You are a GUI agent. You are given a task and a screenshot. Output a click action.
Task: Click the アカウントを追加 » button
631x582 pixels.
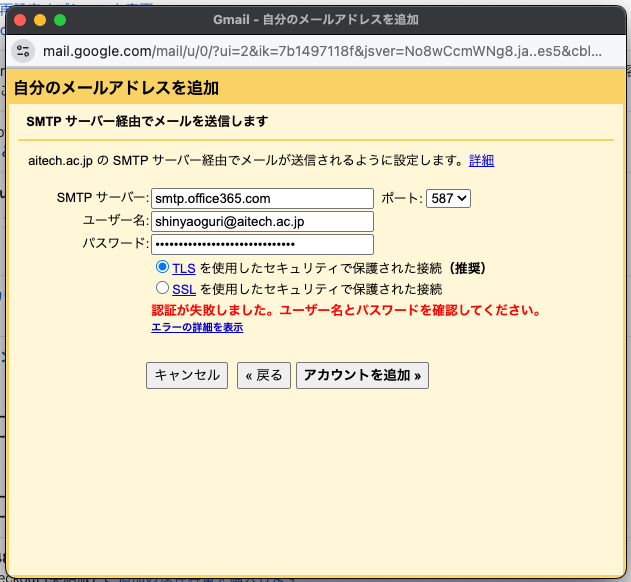(x=362, y=376)
